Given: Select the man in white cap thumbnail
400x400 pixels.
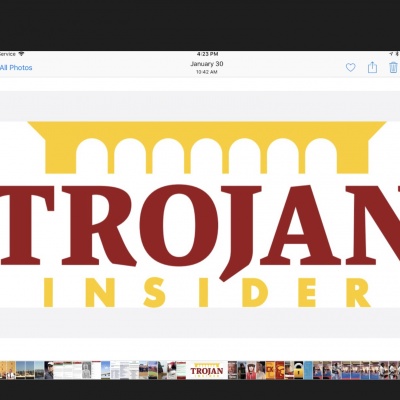Looking at the screenshot, I should 49,370.
